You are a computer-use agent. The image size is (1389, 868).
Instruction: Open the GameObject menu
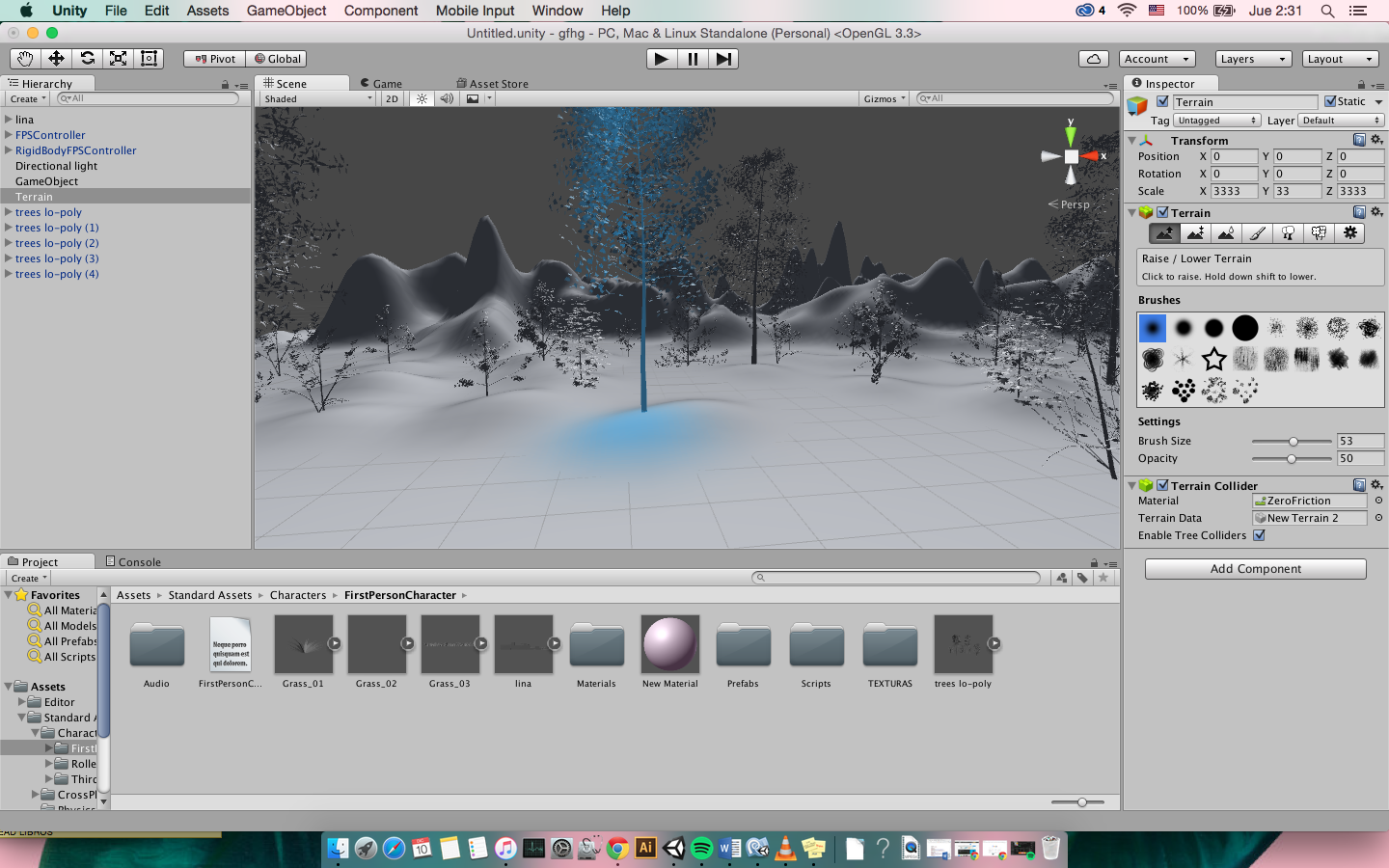coord(286,11)
